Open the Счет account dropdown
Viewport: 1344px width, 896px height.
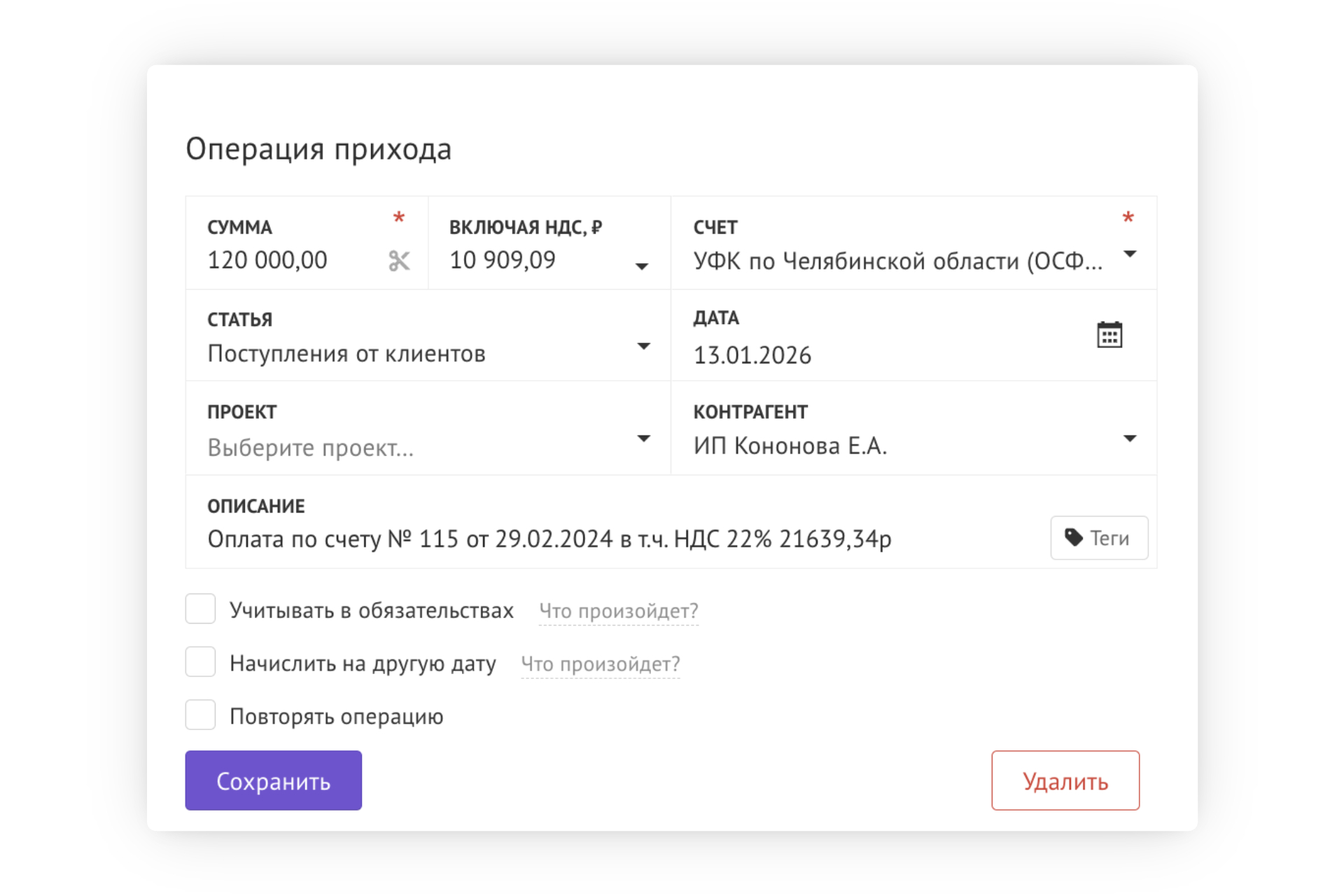(x=1129, y=254)
